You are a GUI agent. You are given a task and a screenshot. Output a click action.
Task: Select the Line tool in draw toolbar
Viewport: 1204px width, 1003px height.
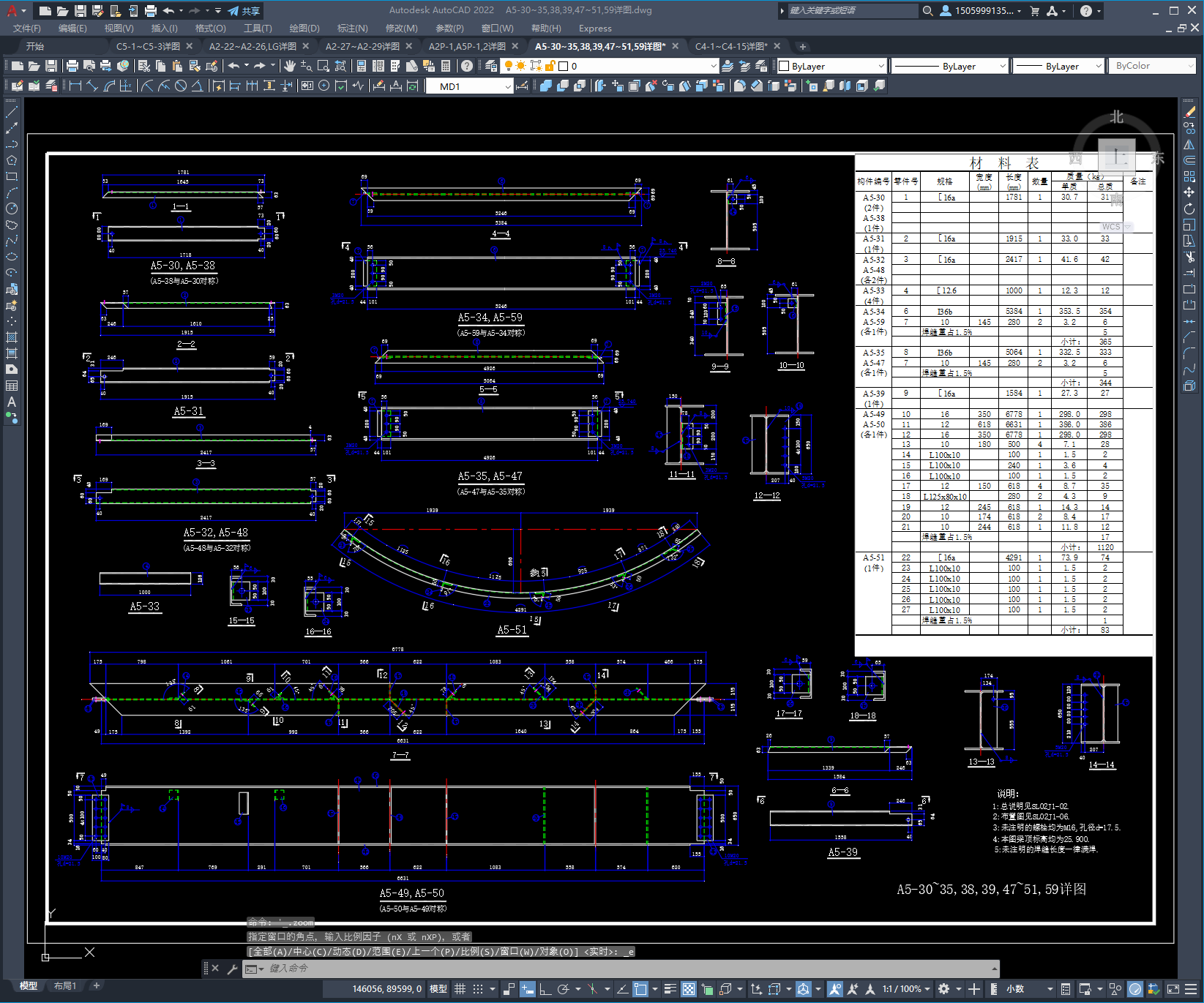click(12, 112)
